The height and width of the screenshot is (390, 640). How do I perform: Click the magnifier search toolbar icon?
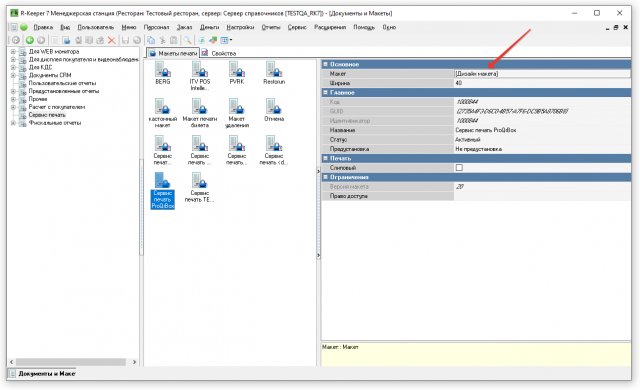187,40
